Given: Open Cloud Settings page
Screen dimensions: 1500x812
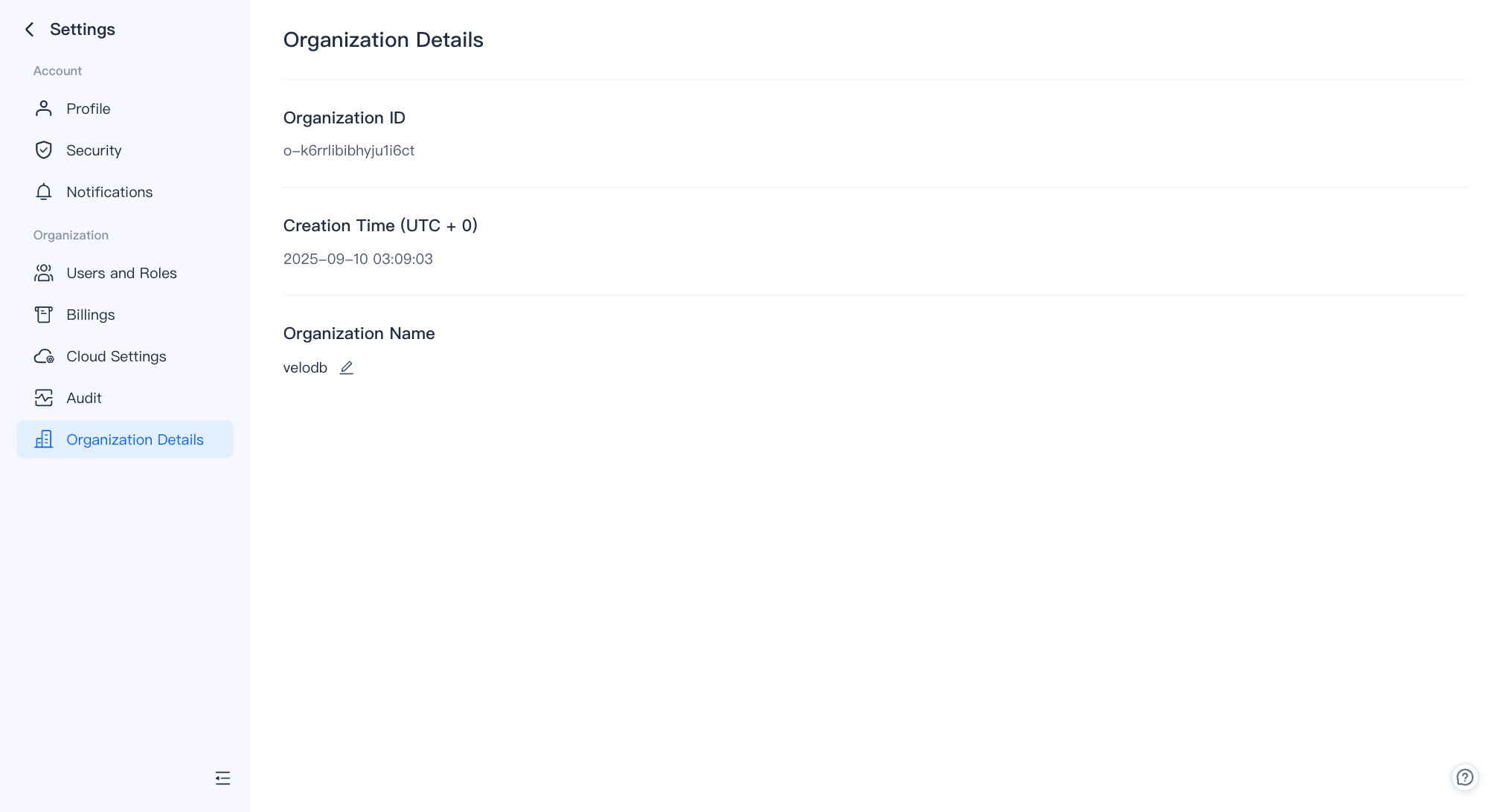Looking at the screenshot, I should click(116, 356).
